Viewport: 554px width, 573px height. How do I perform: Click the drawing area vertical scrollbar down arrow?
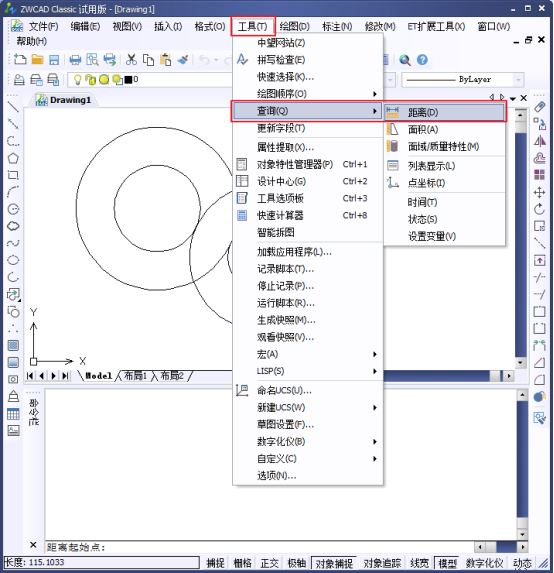(x=520, y=363)
